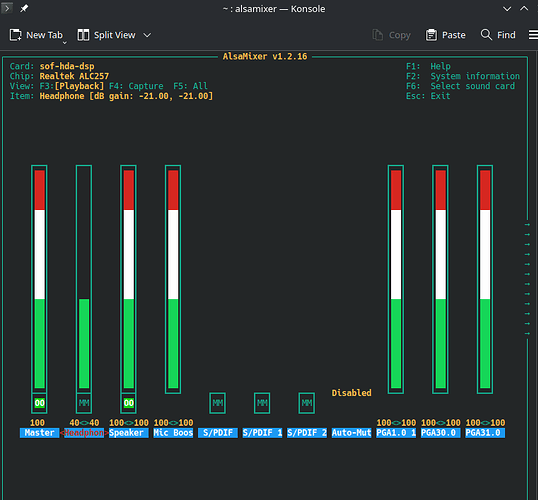Click the PGA1.0 1 volume bar
The height and width of the screenshot is (500, 538).
click(x=396, y=279)
